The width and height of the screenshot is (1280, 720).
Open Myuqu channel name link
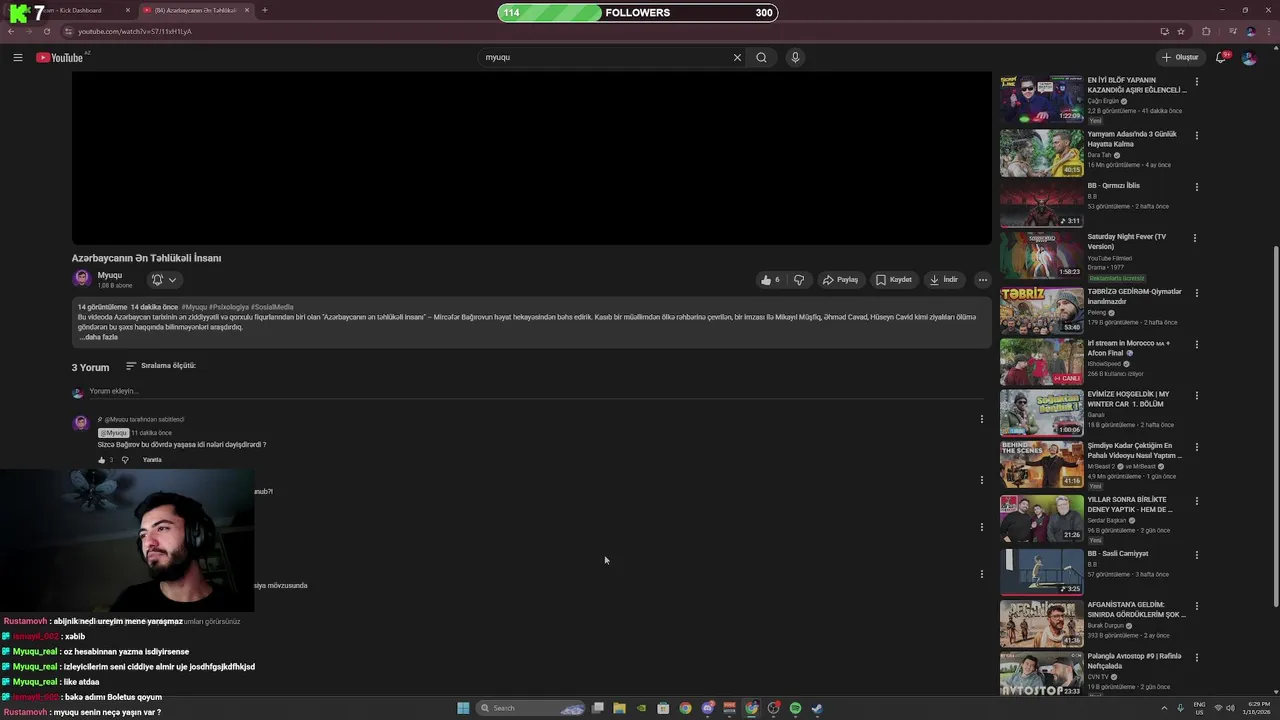pyautogui.click(x=110, y=275)
